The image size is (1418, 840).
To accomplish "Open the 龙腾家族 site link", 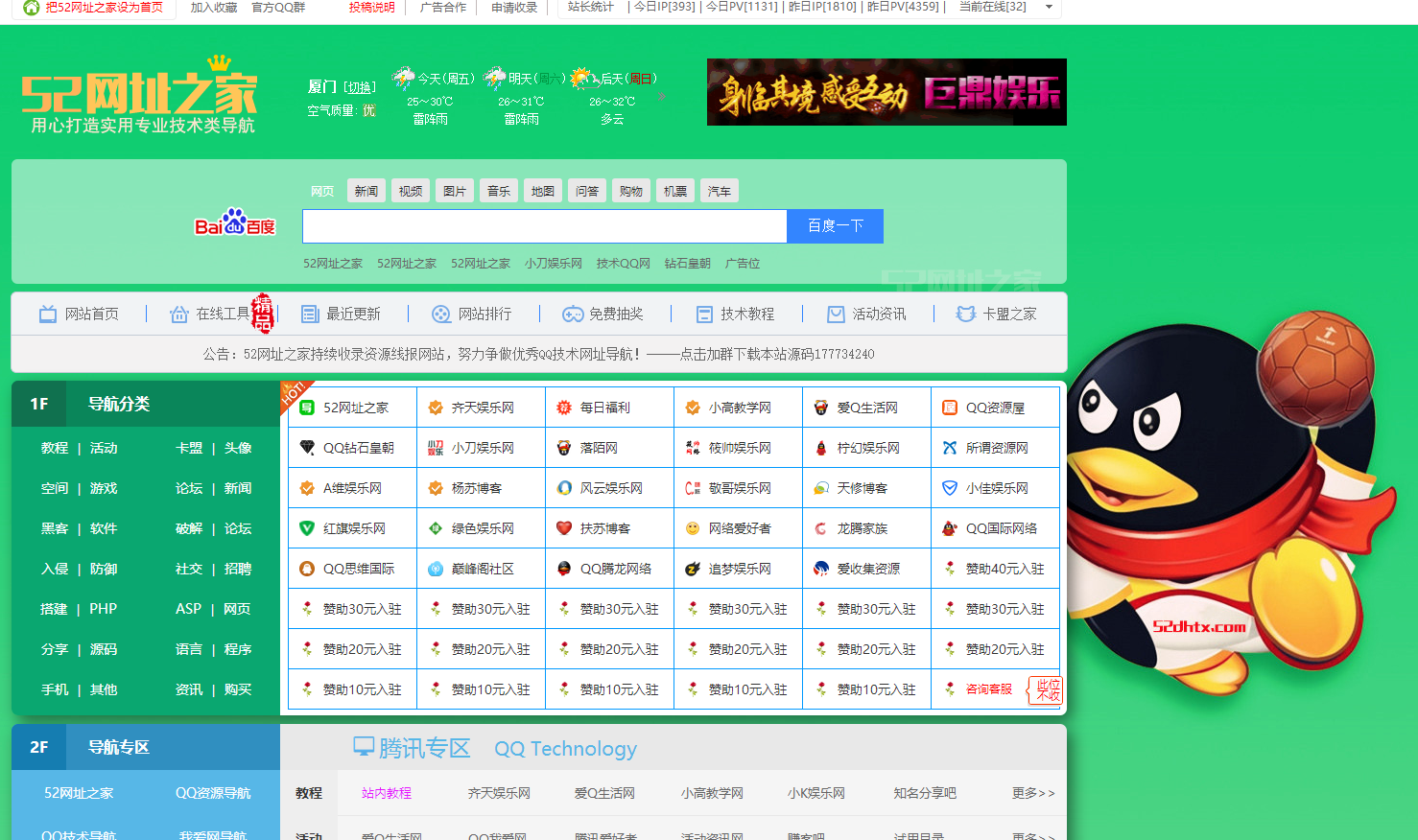I will (863, 528).
